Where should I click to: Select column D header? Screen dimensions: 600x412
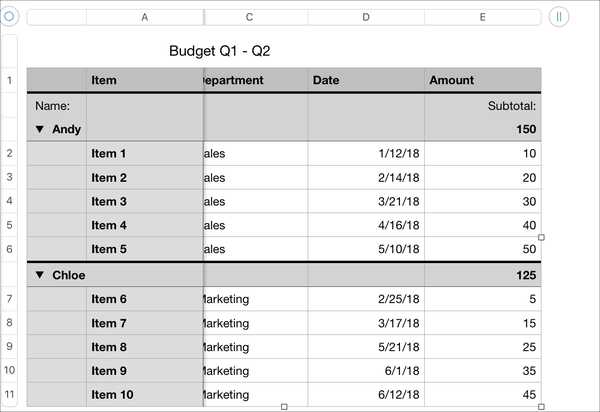coord(366,17)
